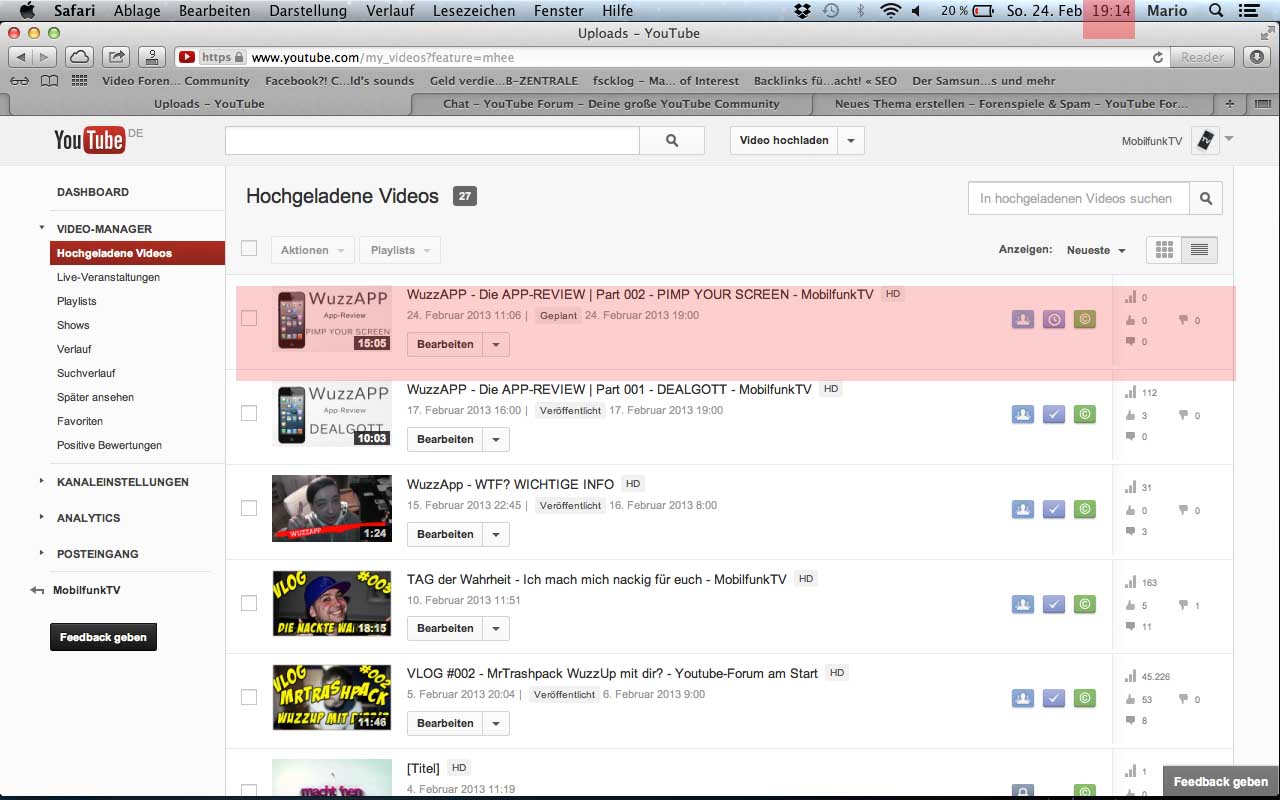Click the scheduled clock icon on PIMP YOUR SCREEN video

1053,320
